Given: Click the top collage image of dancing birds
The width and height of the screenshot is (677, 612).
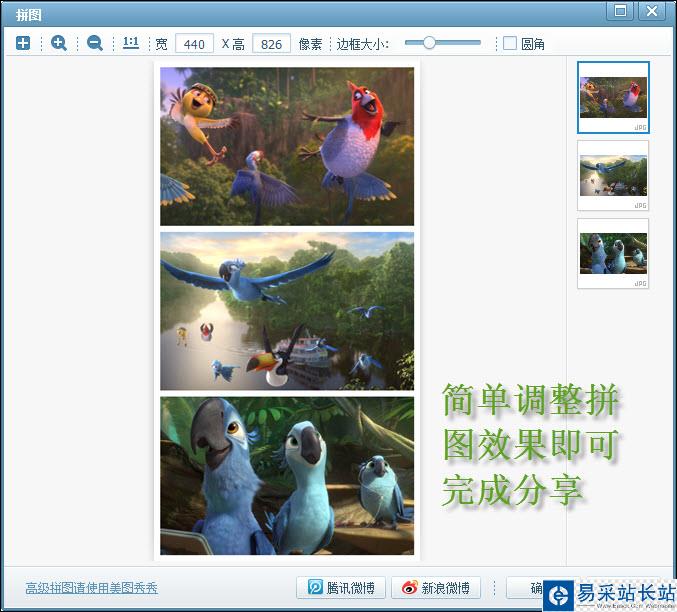Looking at the screenshot, I should click(x=287, y=146).
